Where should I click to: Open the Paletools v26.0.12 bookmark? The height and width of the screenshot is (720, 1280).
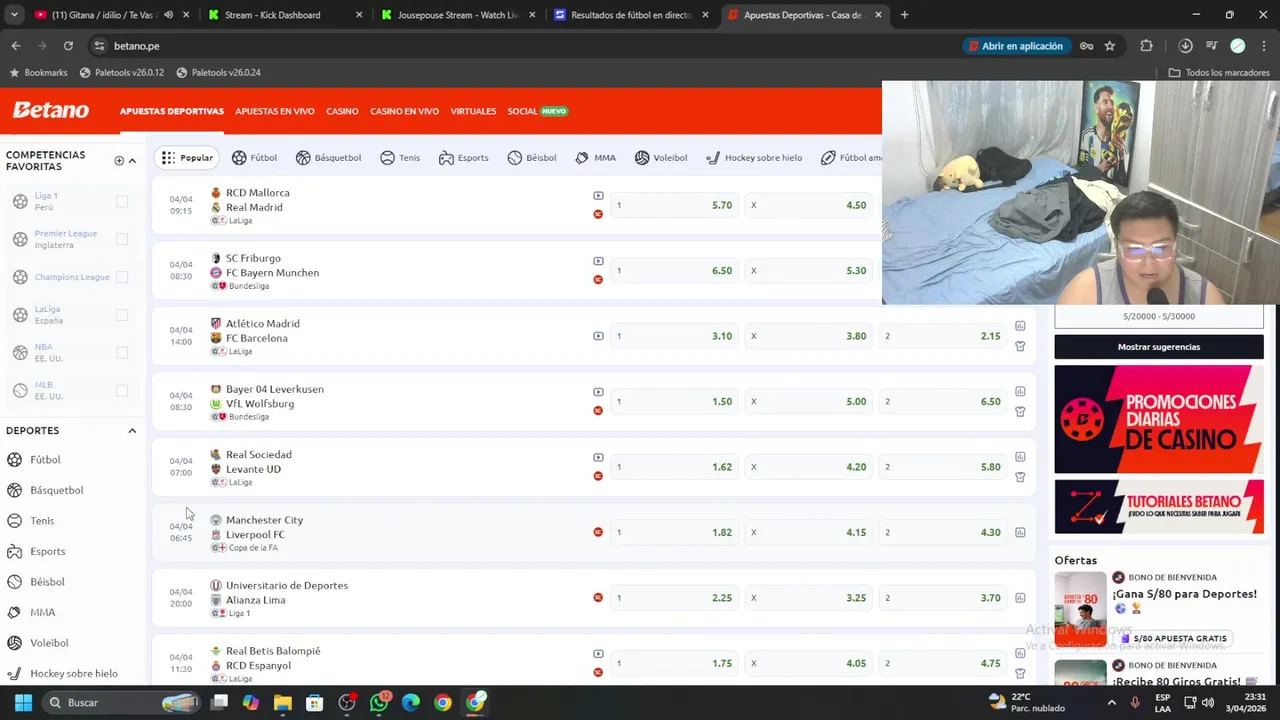tap(121, 73)
